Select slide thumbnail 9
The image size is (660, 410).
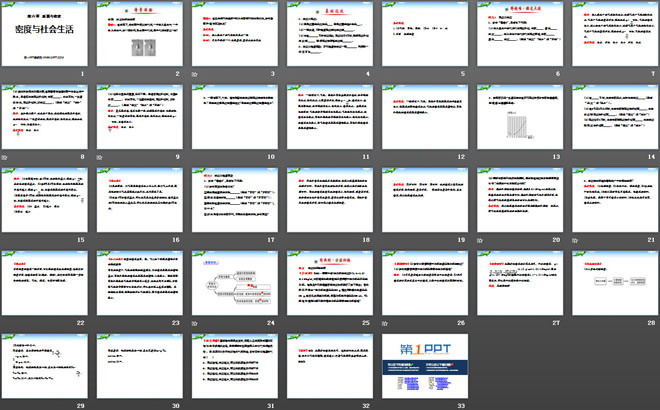tap(140, 117)
